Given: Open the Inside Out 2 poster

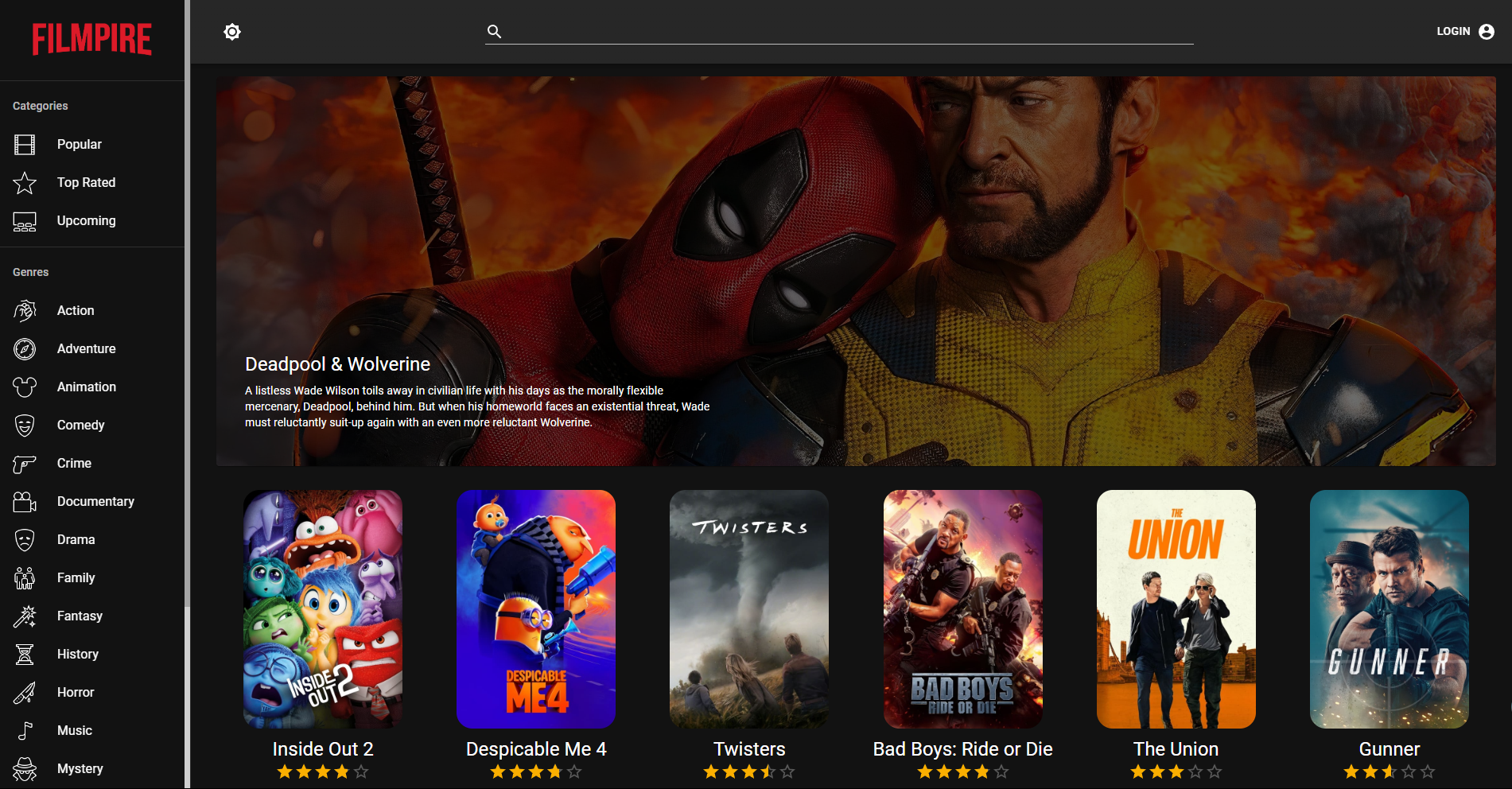Looking at the screenshot, I should pyautogui.click(x=323, y=608).
